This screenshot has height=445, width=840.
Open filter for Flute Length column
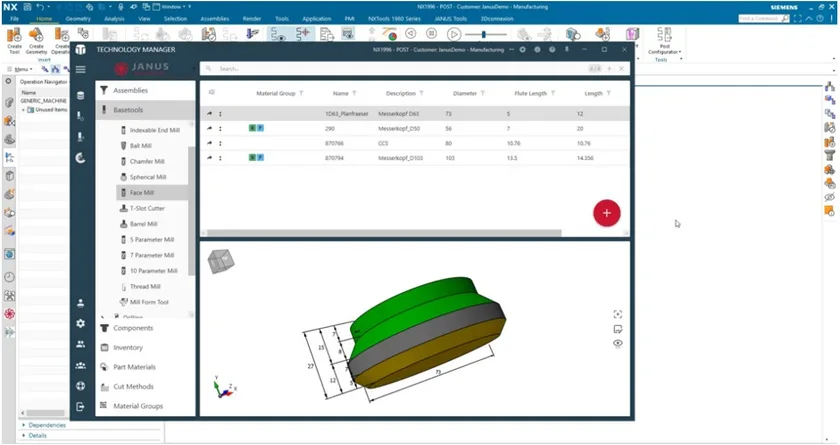pyautogui.click(x=553, y=93)
